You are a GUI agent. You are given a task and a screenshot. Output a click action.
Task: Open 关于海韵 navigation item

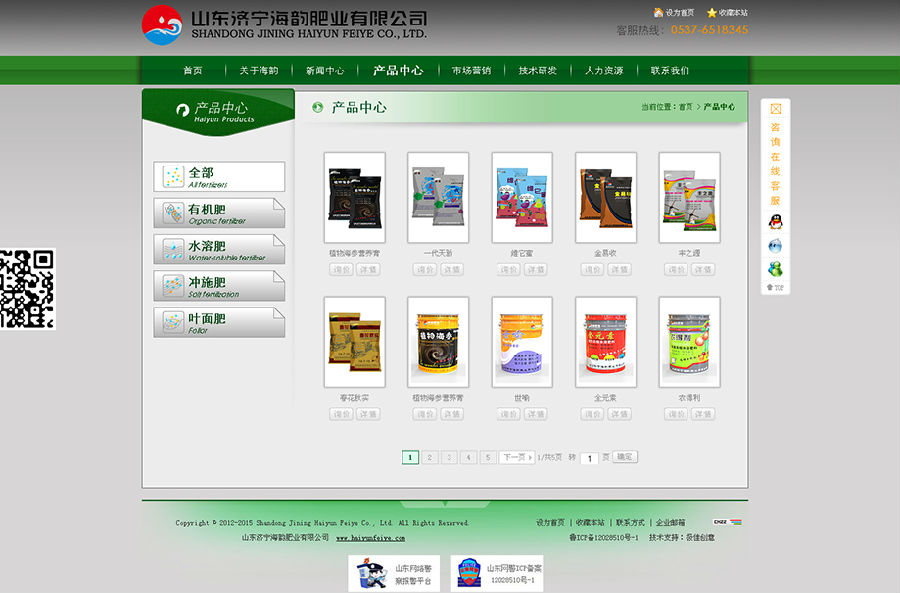pos(259,71)
